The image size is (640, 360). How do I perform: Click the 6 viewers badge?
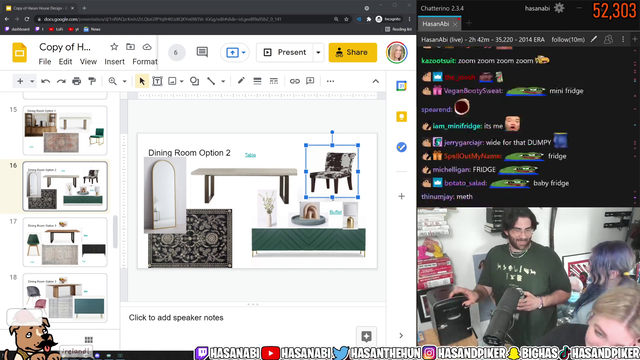(176, 52)
